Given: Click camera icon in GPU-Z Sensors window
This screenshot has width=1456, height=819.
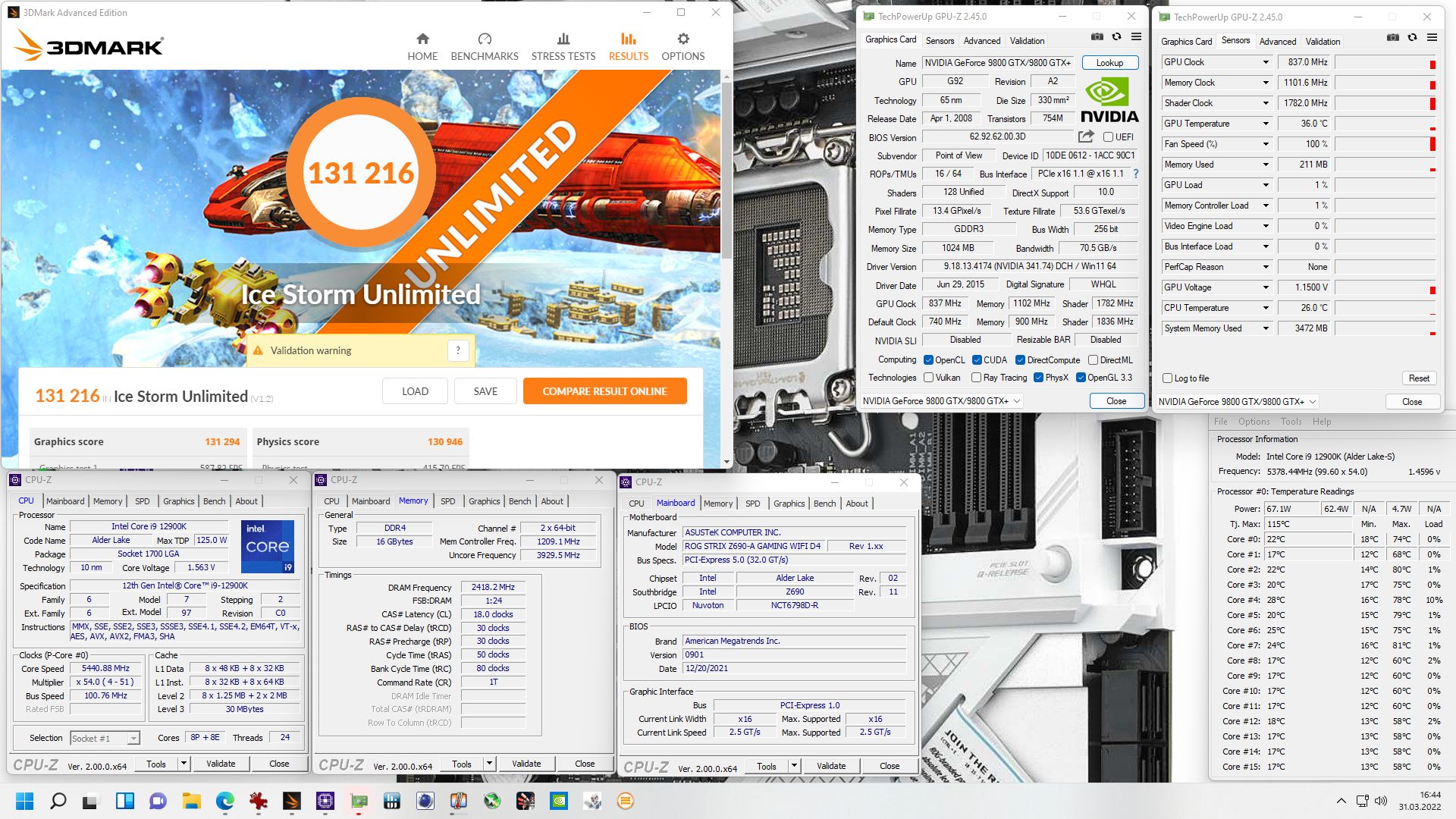Looking at the screenshot, I should [1393, 37].
